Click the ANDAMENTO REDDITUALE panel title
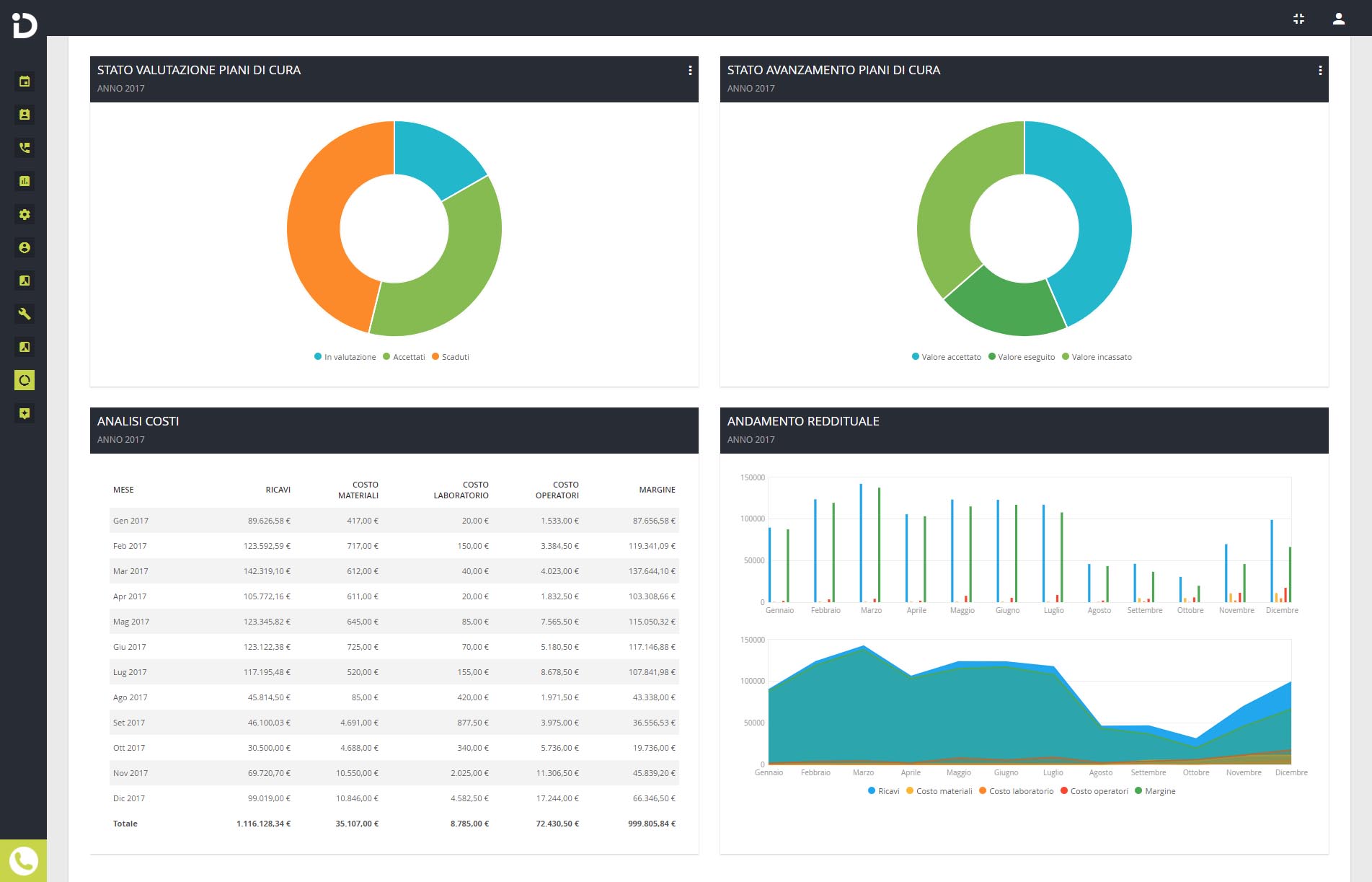This screenshot has height=882, width=1372. coord(803,421)
